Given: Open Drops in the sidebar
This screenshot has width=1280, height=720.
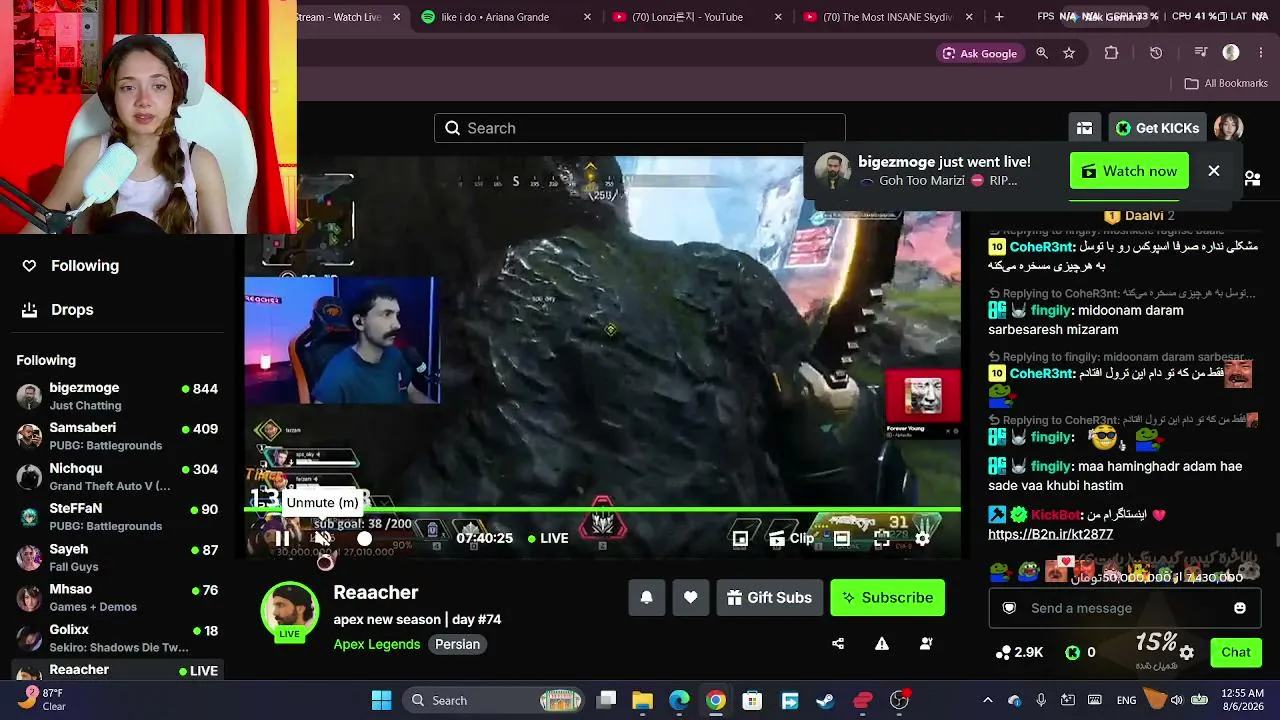Looking at the screenshot, I should (x=58, y=310).
